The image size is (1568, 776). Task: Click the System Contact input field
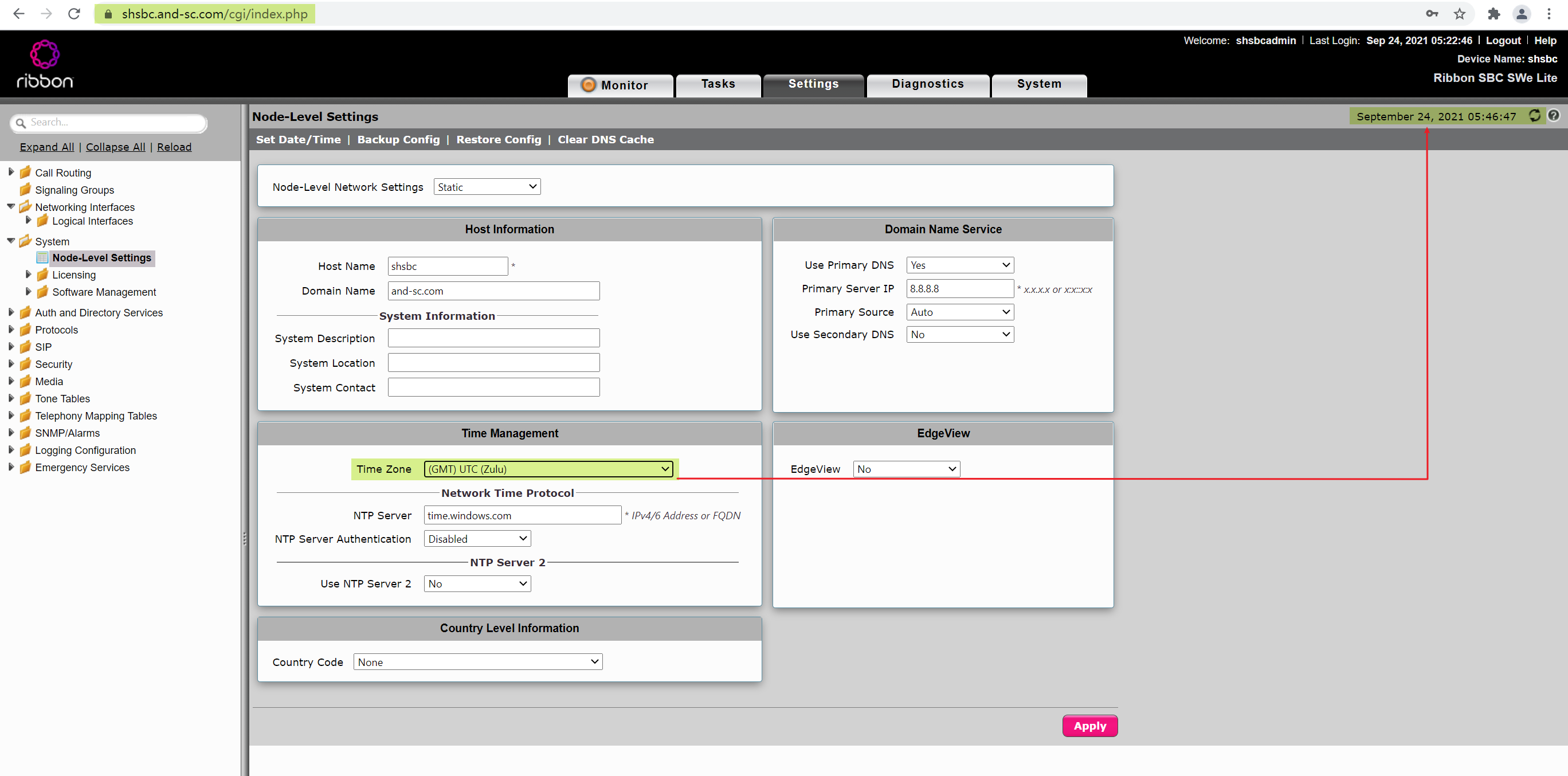493,387
